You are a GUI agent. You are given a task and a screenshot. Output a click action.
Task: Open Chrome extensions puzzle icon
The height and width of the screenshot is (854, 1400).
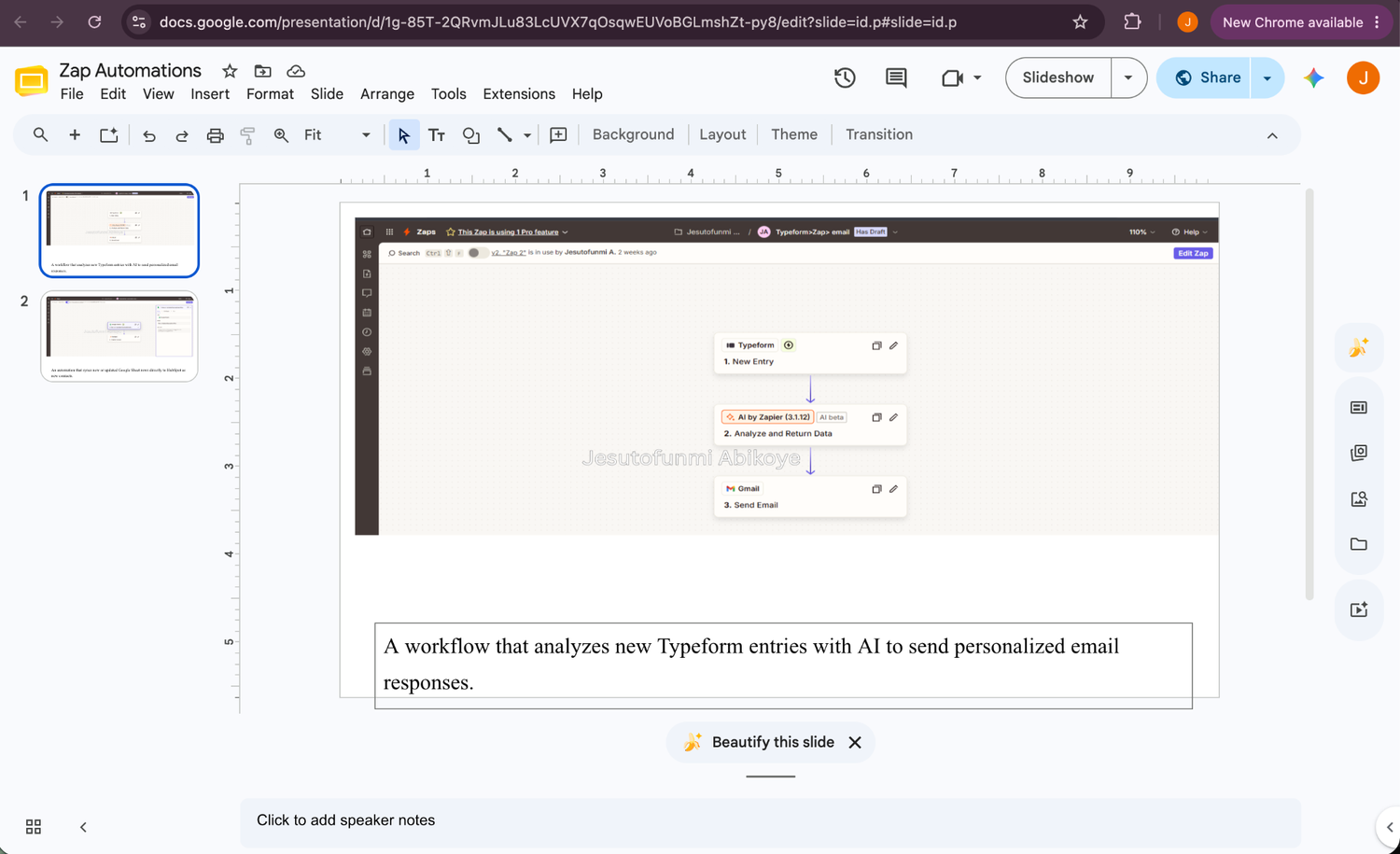pyautogui.click(x=1132, y=21)
